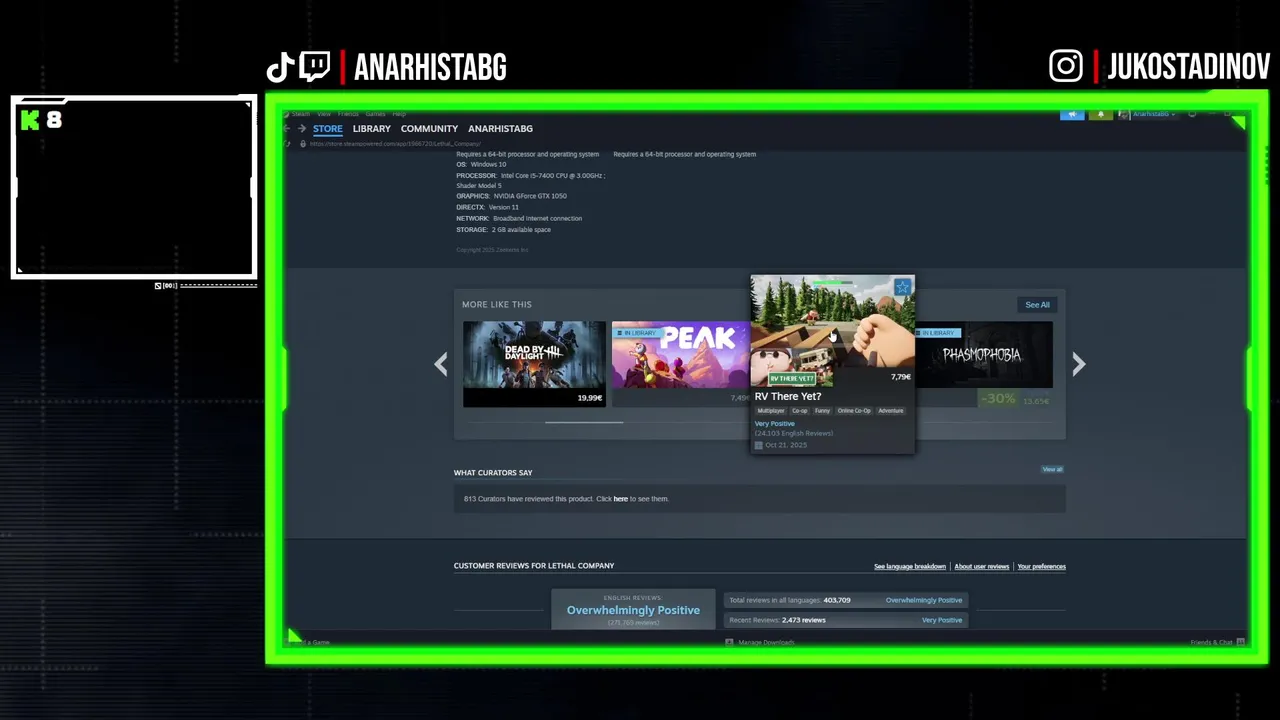This screenshot has height=720, width=1280.
Task: Open Steam notifications bell icon
Action: [1101, 114]
